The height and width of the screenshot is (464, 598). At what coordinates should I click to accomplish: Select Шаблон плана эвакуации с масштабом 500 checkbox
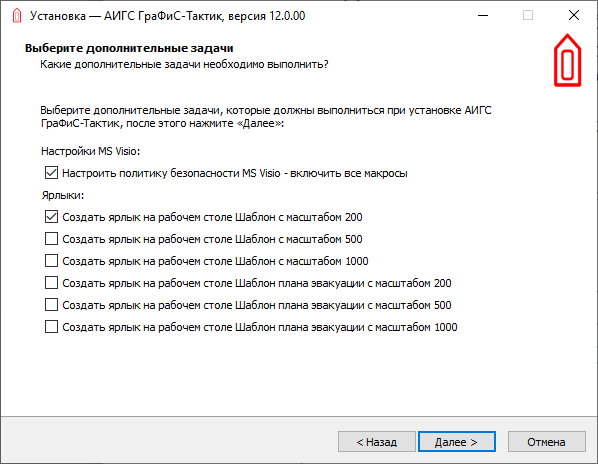click(51, 305)
